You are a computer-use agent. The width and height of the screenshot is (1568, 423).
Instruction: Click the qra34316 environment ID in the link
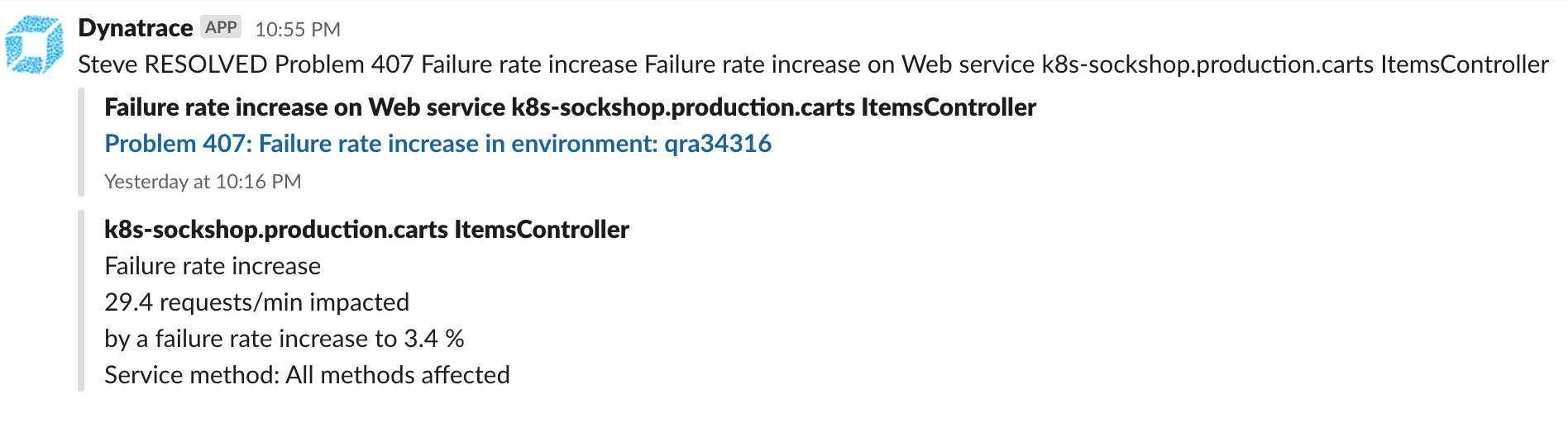(718, 144)
